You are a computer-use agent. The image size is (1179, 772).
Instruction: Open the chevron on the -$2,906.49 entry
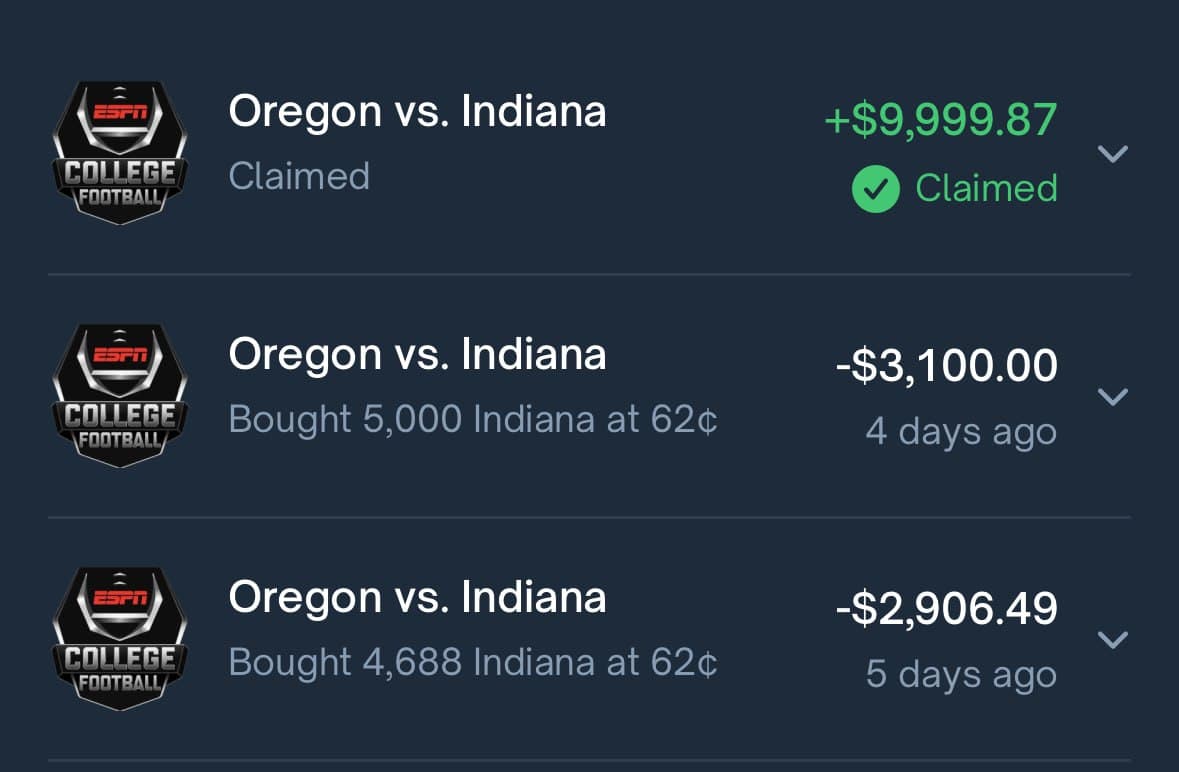(x=1113, y=640)
